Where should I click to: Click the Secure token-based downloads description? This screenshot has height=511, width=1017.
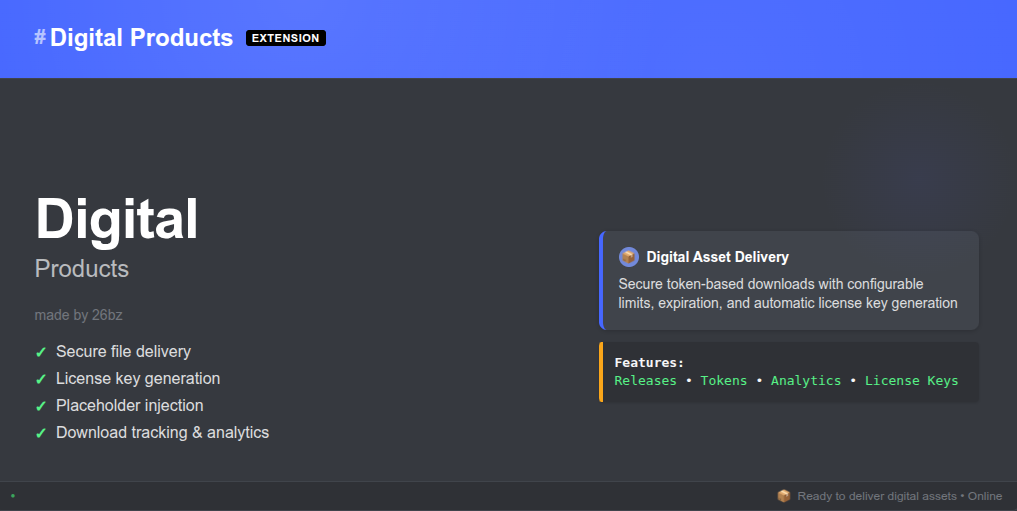tap(787, 293)
